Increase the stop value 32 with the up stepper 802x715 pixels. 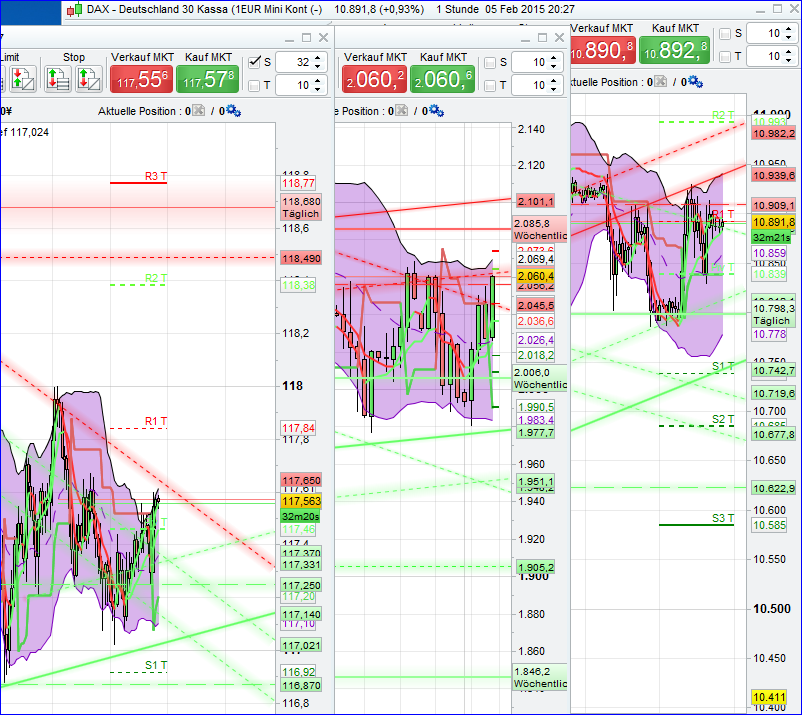point(317,57)
